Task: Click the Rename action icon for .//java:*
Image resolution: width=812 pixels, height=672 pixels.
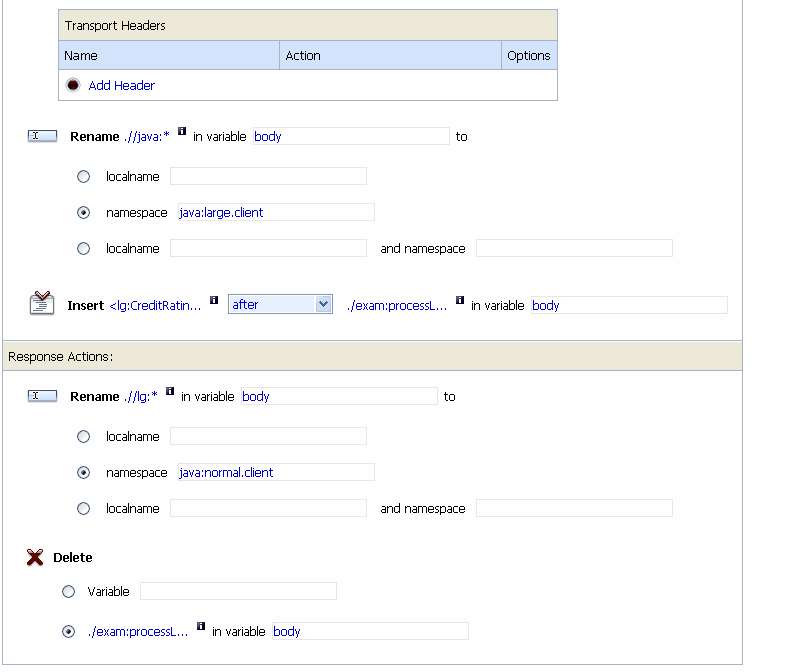Action: (x=42, y=136)
